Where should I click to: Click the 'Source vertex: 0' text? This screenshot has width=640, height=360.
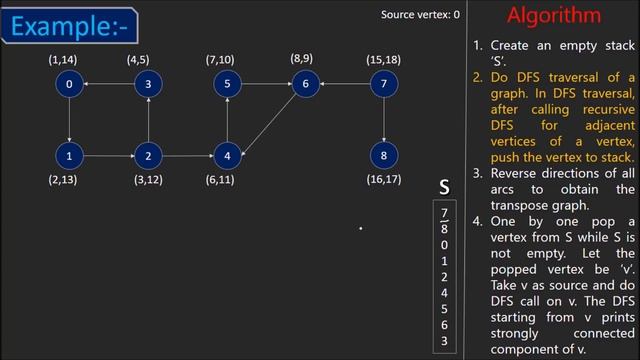[420, 15]
